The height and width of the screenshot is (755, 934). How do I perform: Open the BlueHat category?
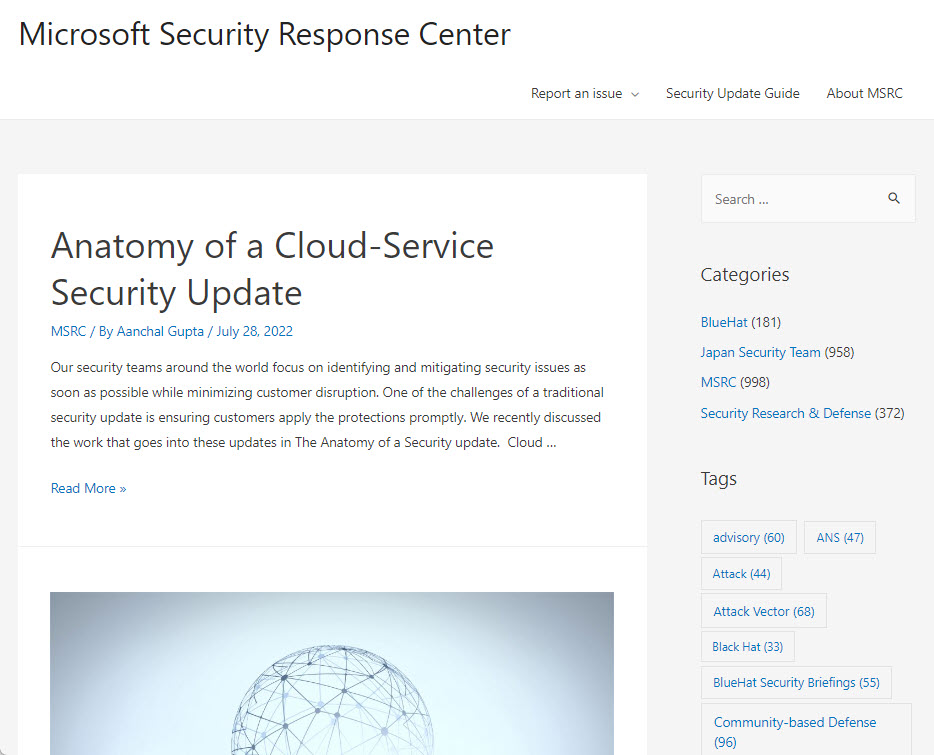coord(724,322)
